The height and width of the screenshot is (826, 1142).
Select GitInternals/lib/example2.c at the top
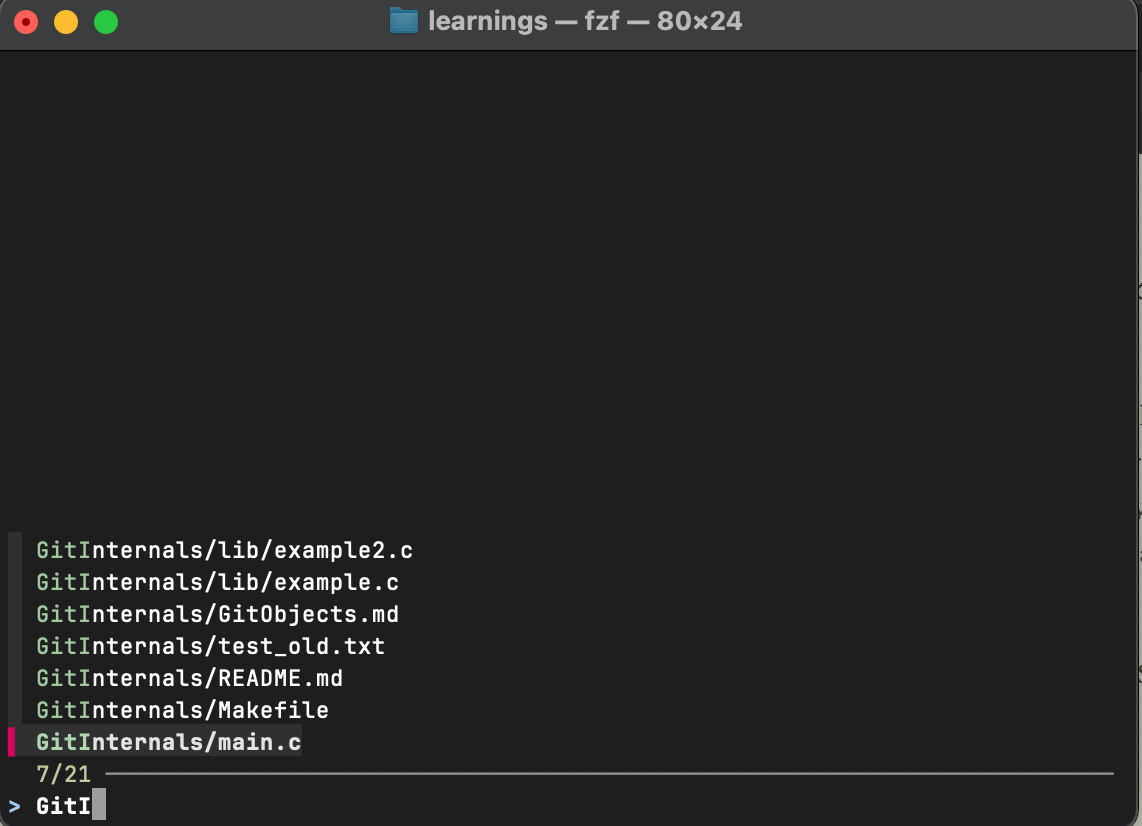tap(224, 549)
